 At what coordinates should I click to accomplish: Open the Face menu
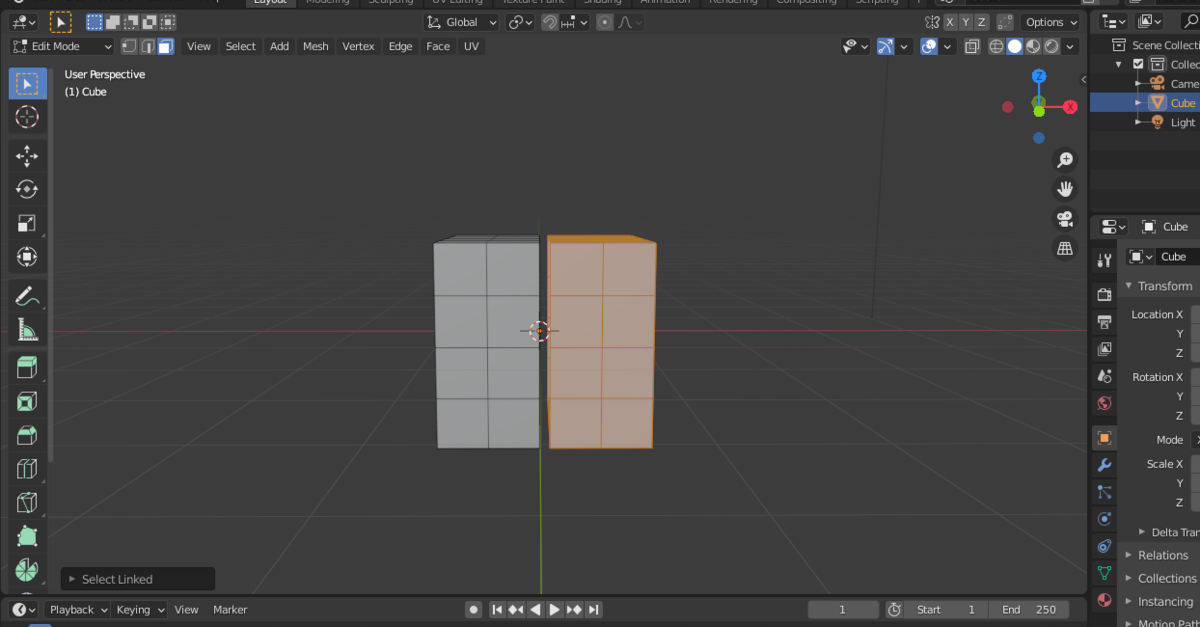pyautogui.click(x=438, y=46)
